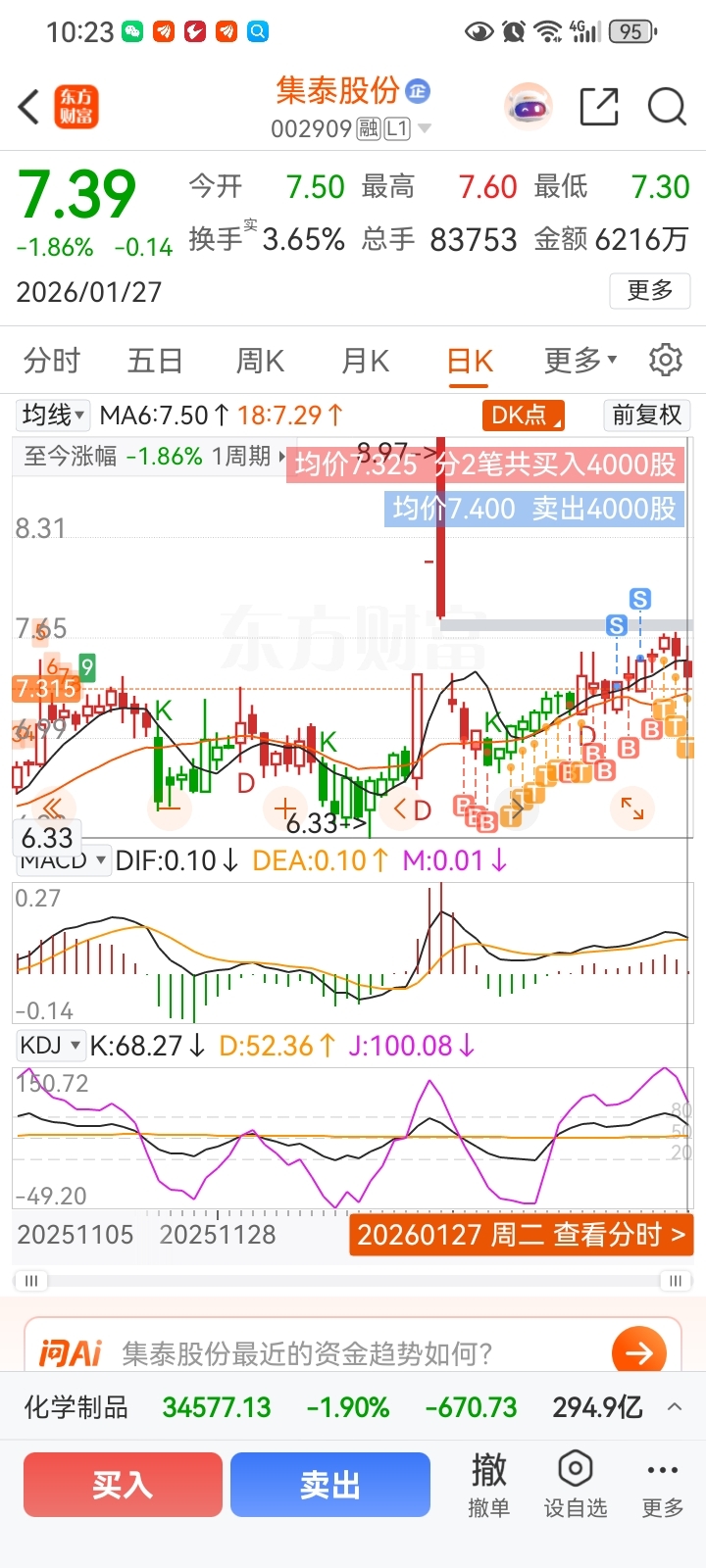Viewport: 706px width, 1568px height.
Task: Expand the 1周期 period arrow
Action: 281,457
